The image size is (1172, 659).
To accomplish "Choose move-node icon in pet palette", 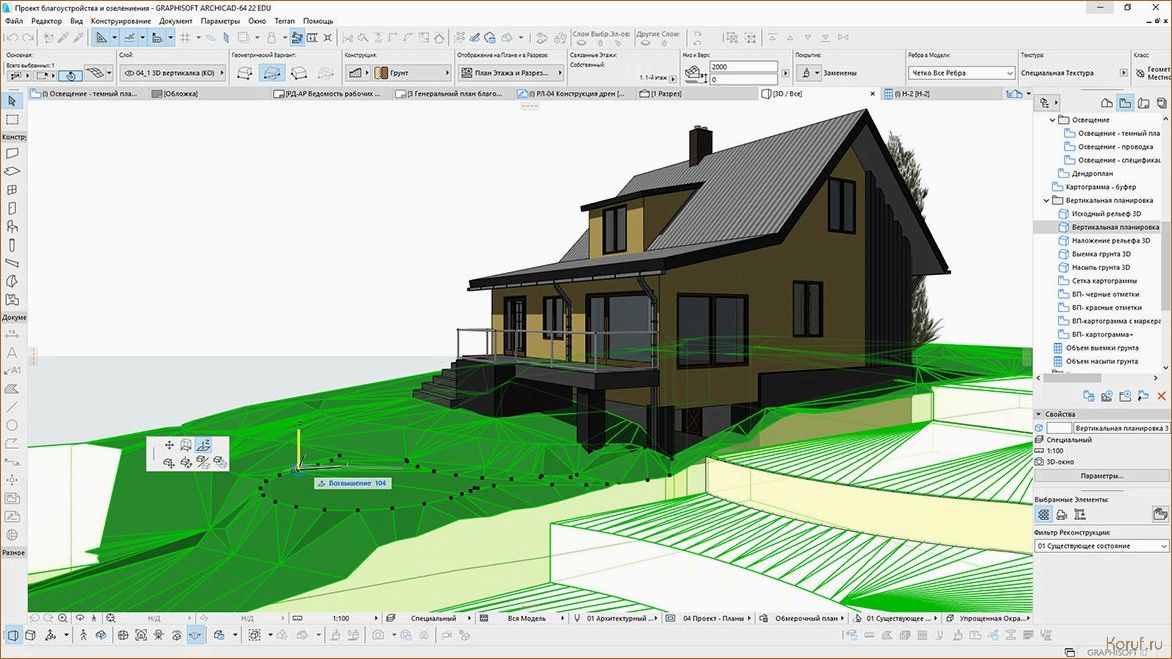I will pyautogui.click(x=170, y=445).
